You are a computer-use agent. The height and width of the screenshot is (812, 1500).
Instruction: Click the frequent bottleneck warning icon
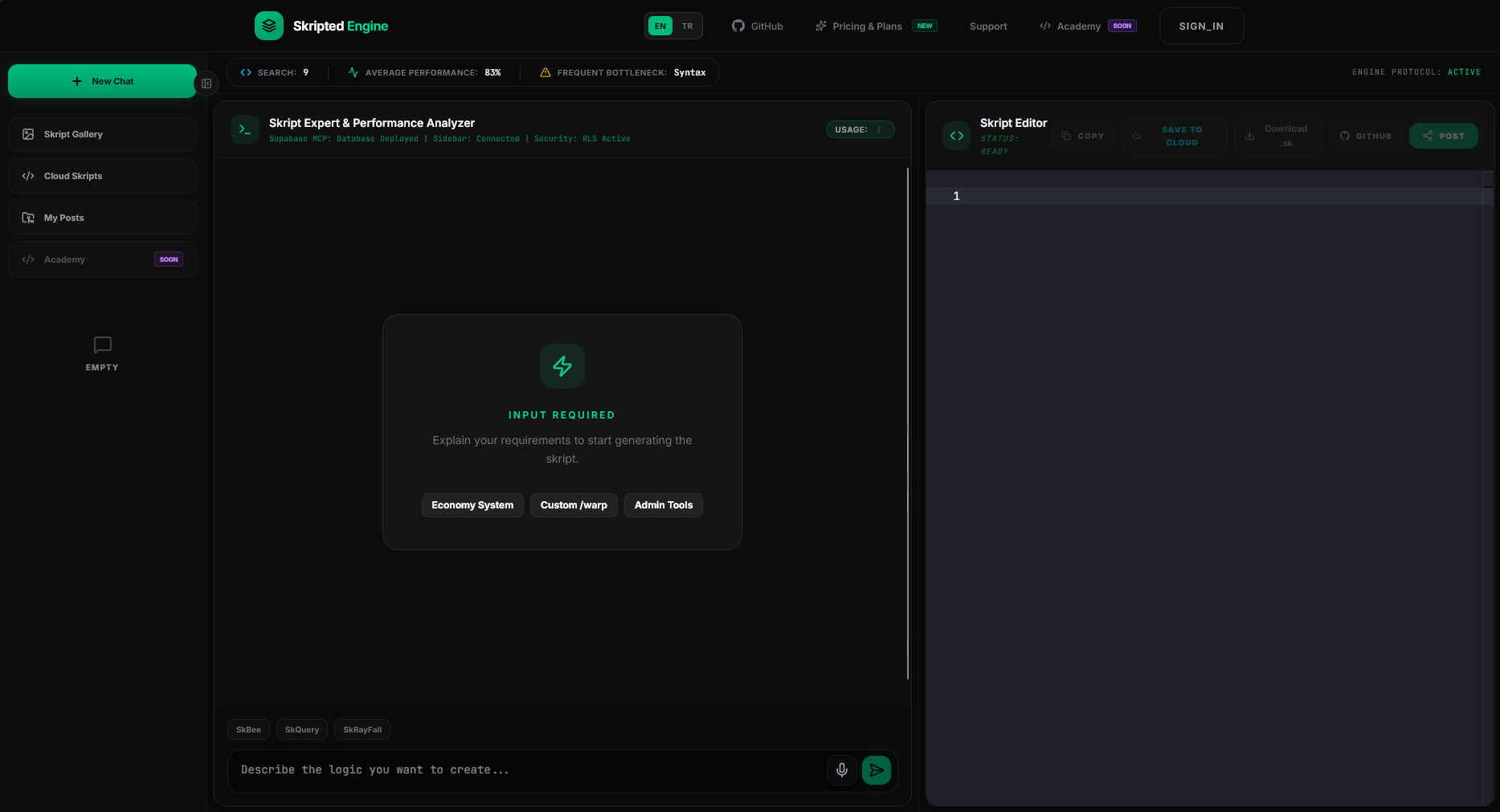[546, 72]
